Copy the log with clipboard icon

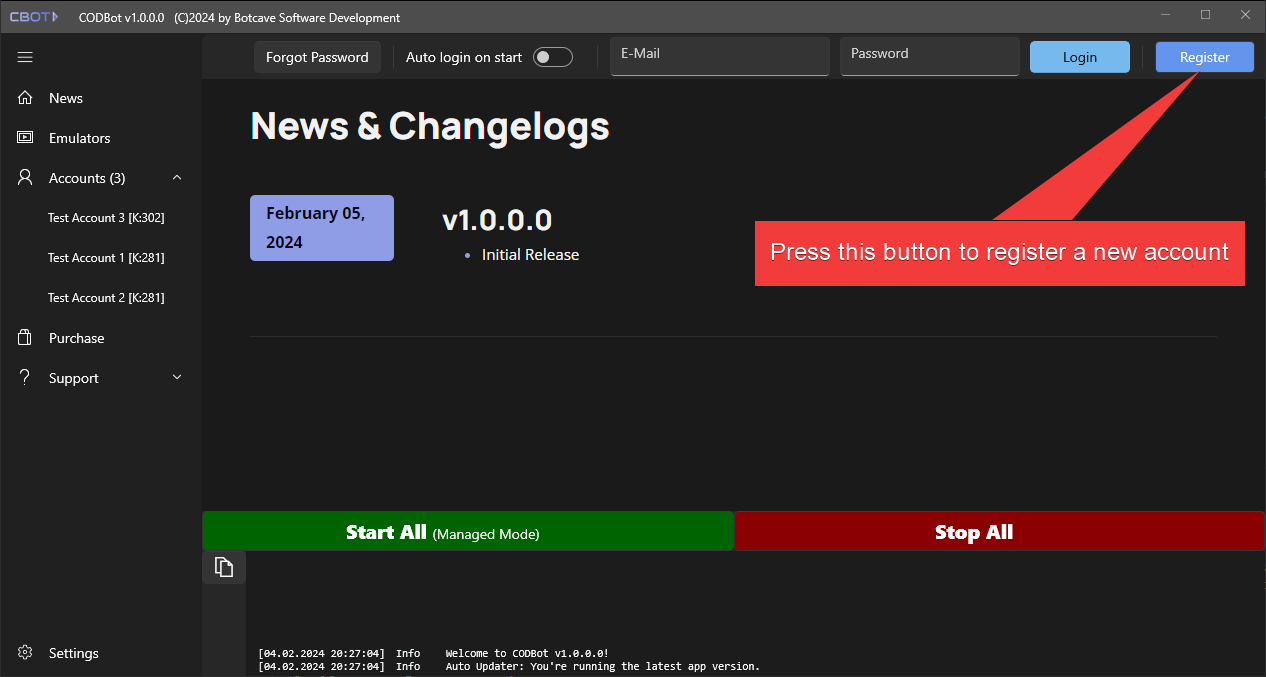tap(224, 567)
